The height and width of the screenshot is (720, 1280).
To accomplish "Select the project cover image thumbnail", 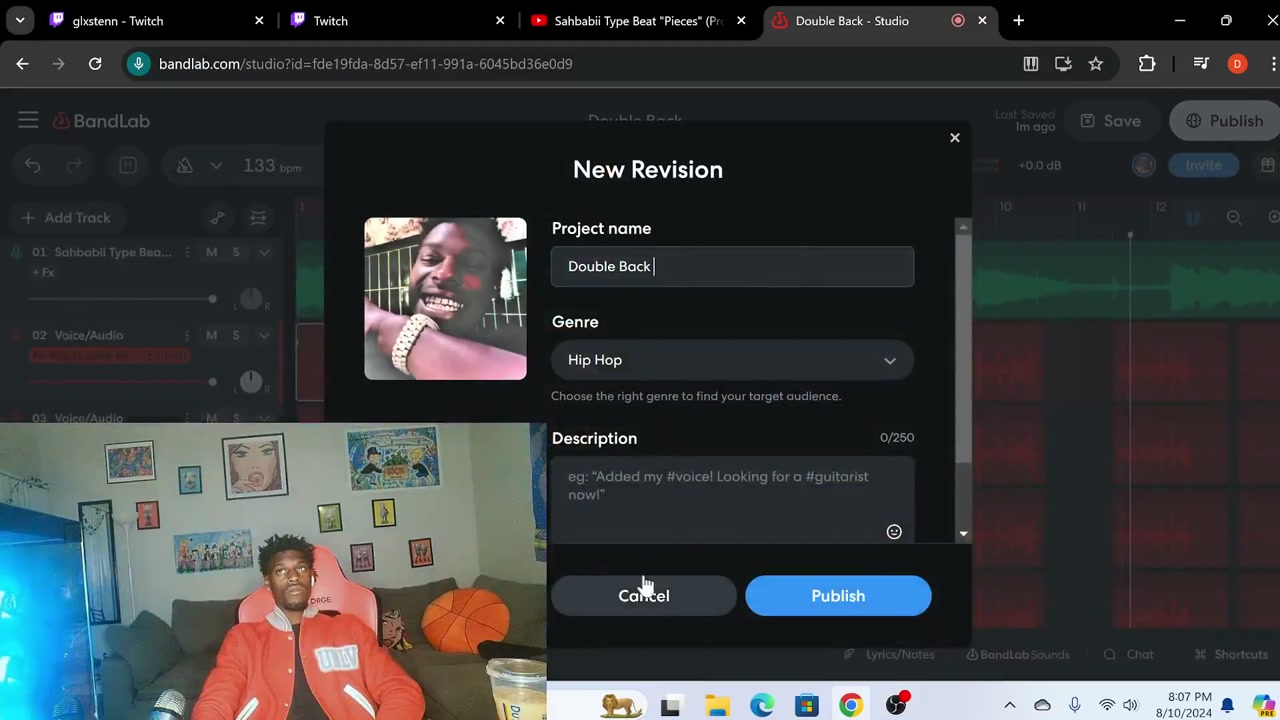I will pyautogui.click(x=445, y=299).
